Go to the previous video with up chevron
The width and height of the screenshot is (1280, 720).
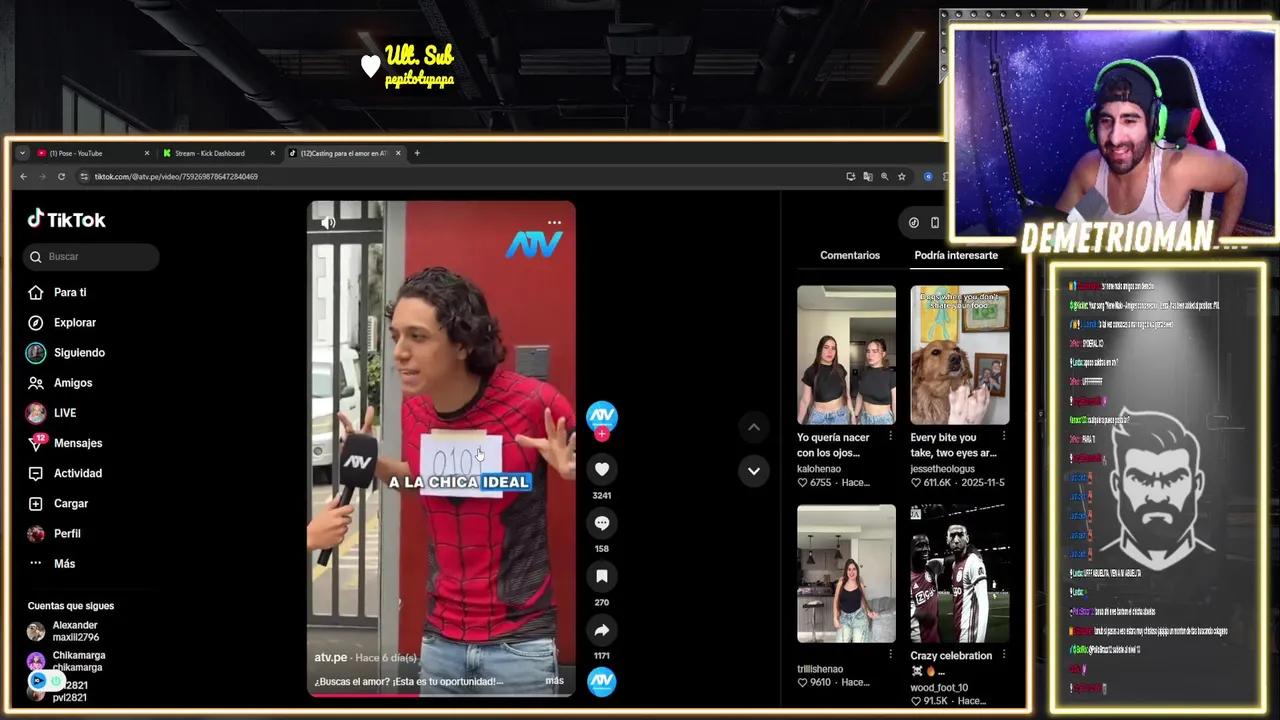click(x=754, y=427)
